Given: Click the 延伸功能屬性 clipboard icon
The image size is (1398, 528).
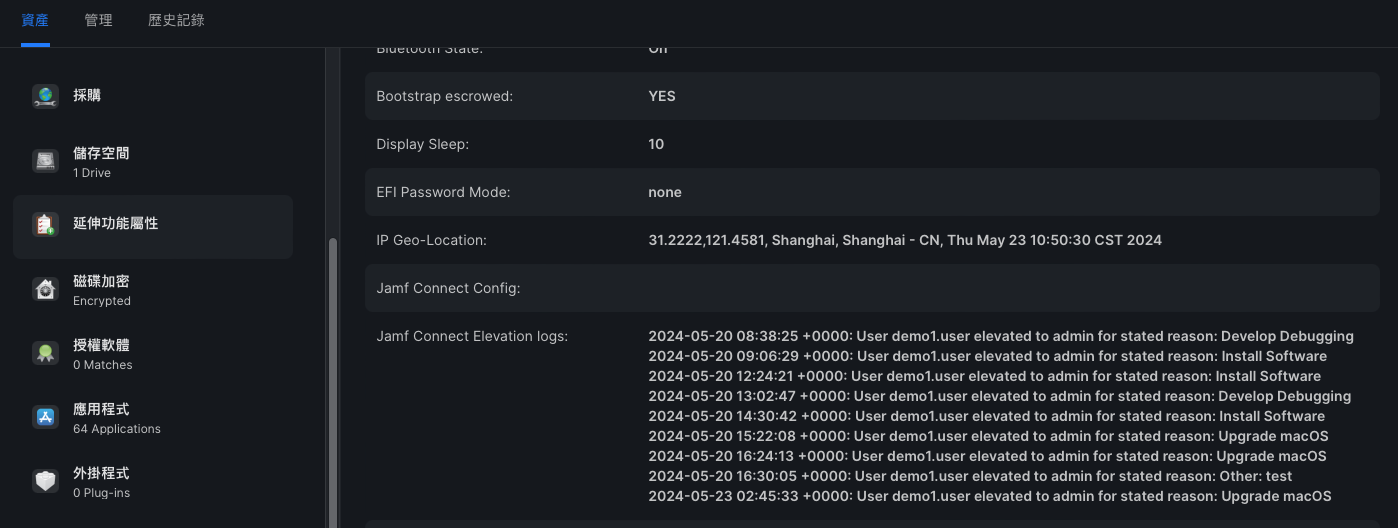Looking at the screenshot, I should [45, 224].
